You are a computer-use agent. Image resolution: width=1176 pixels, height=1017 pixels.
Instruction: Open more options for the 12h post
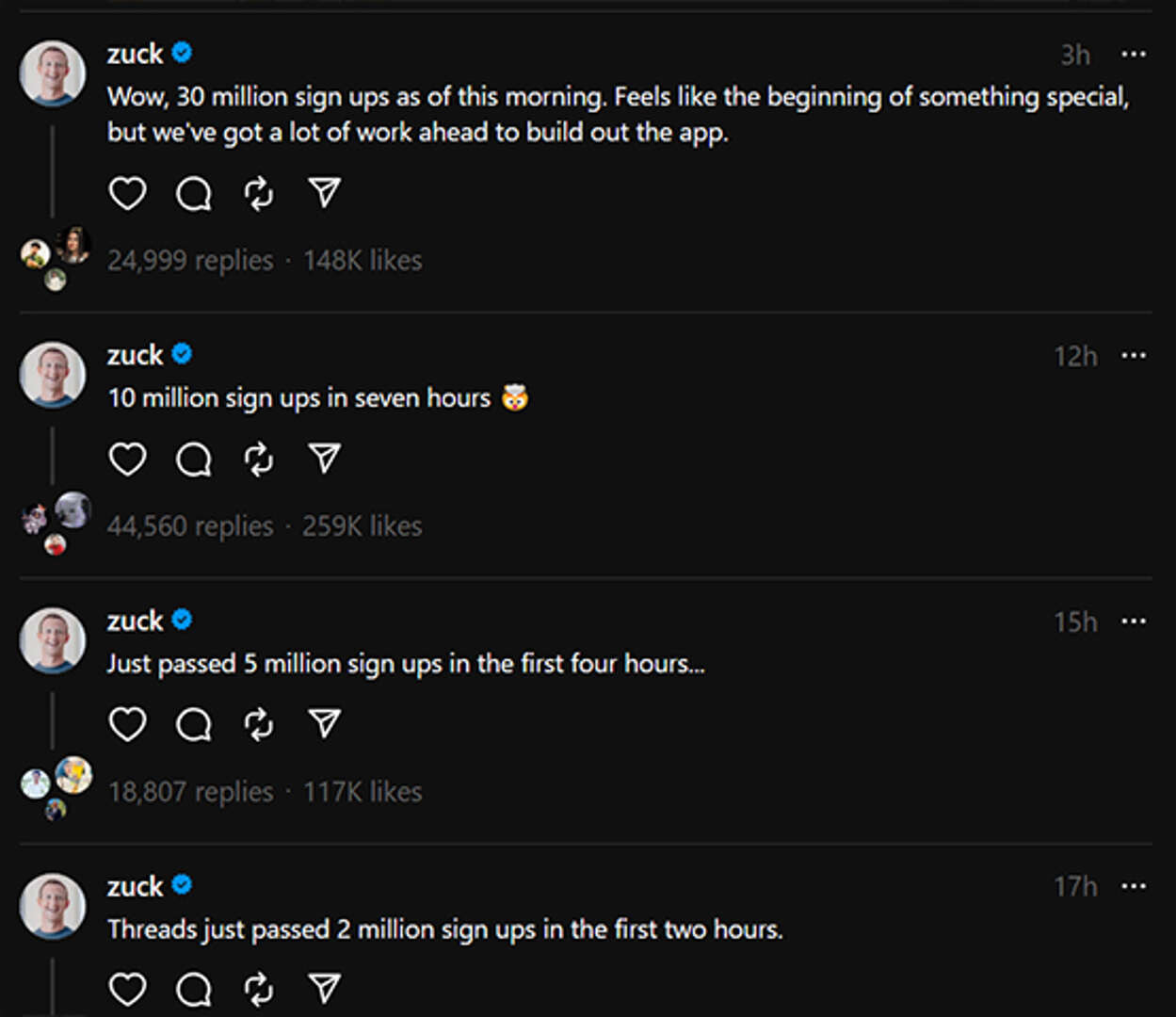[x=1134, y=356]
